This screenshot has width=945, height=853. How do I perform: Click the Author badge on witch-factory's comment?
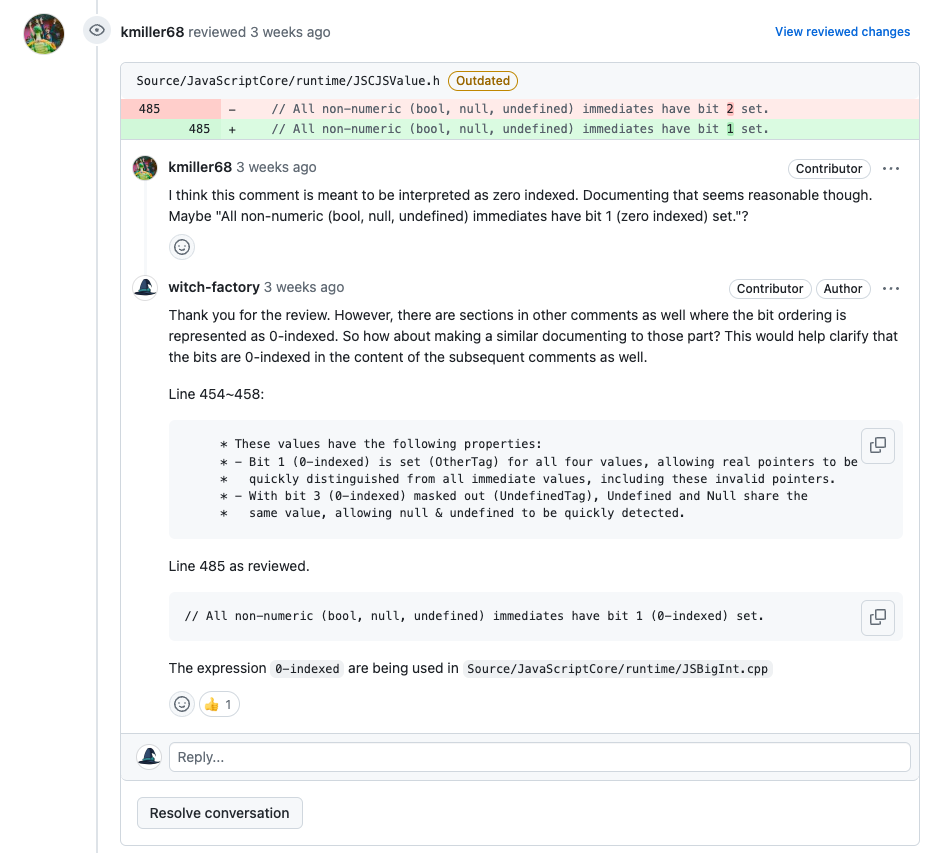[842, 289]
